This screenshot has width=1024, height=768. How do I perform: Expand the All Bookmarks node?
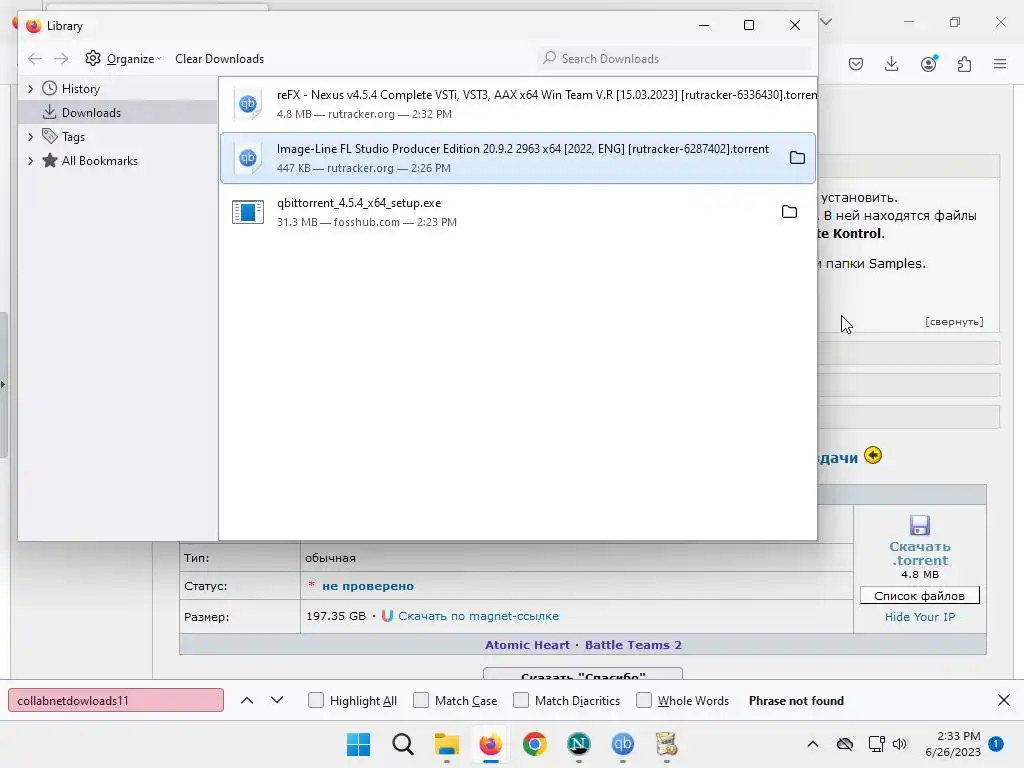click(30, 161)
